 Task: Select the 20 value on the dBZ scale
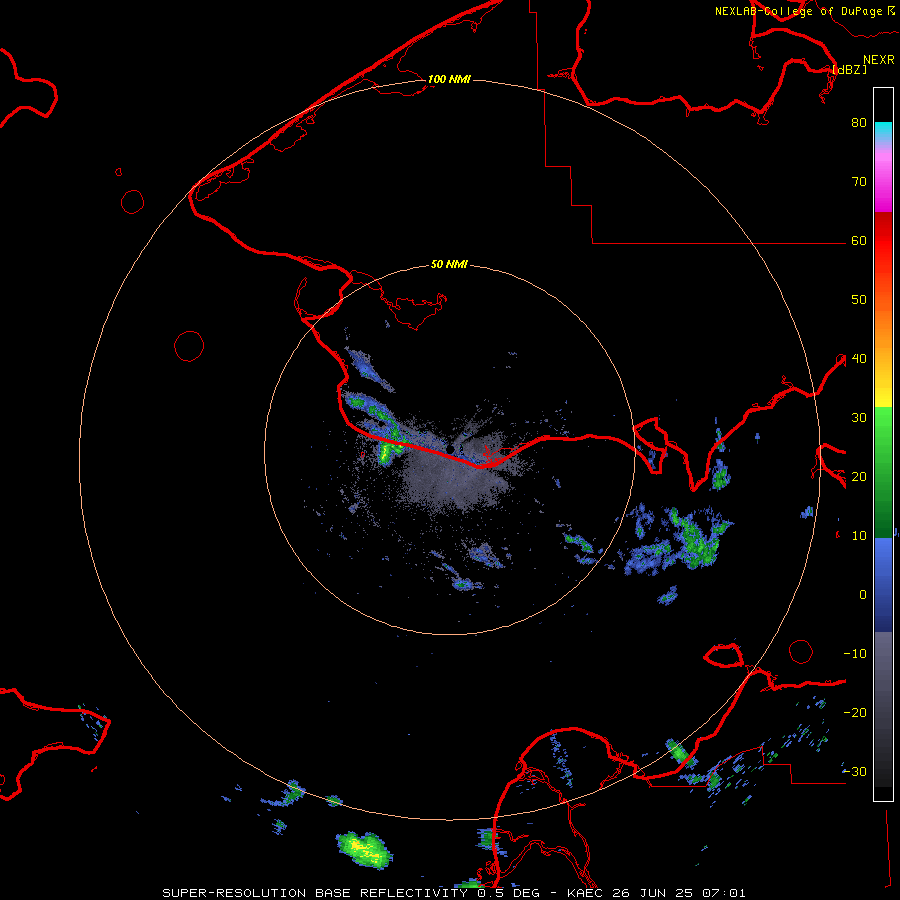[859, 477]
